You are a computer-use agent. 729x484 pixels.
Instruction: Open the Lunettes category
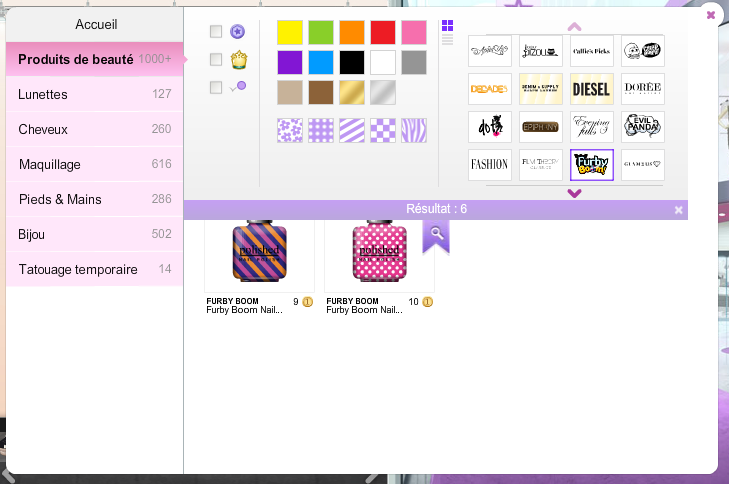(95, 94)
